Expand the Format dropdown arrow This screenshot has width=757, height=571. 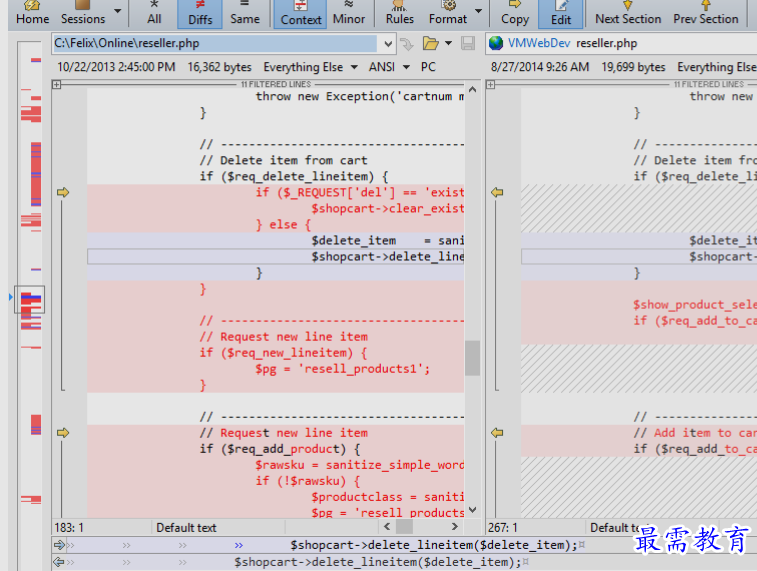coord(478,11)
